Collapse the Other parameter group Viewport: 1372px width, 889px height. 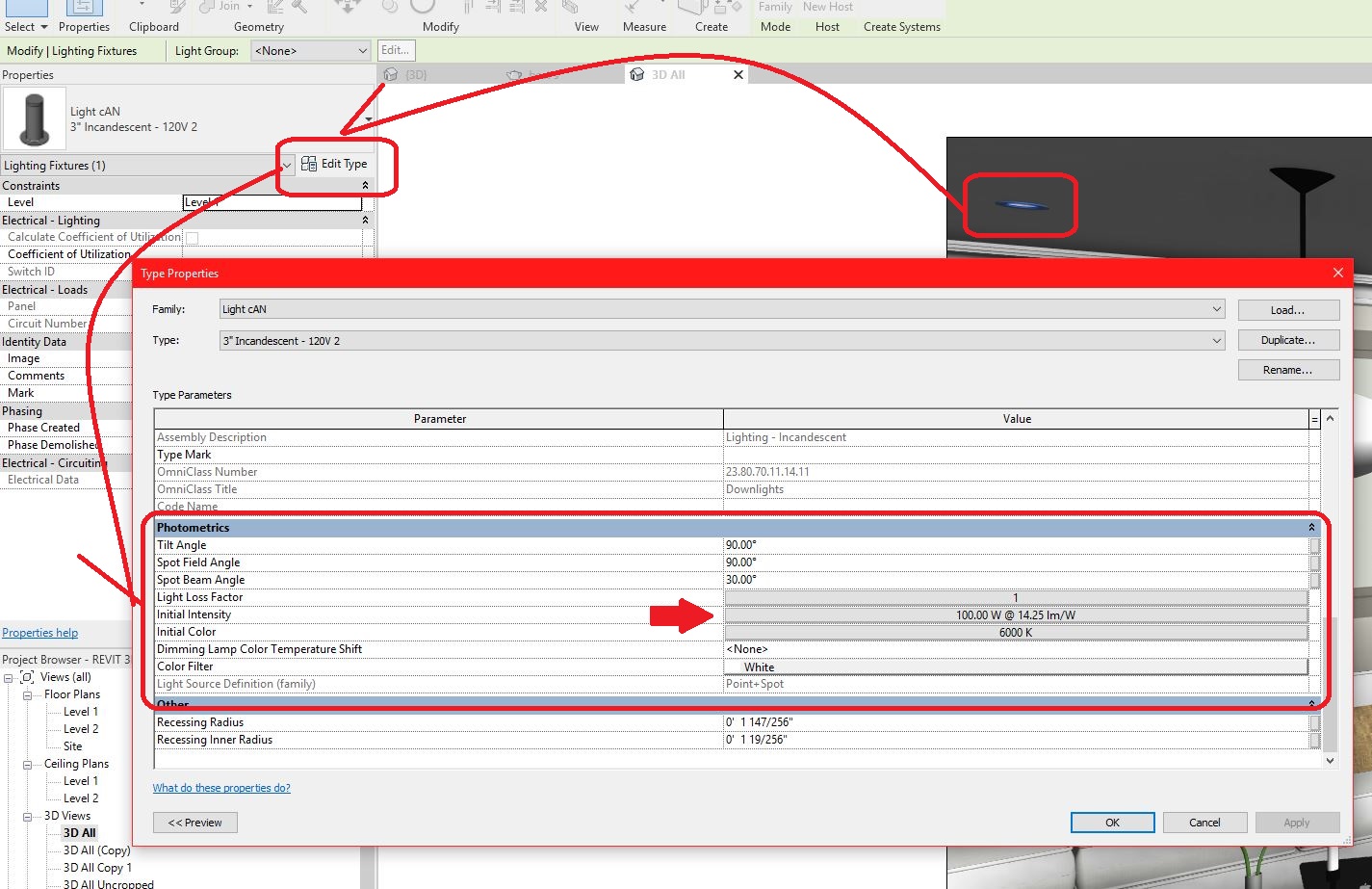1311,704
